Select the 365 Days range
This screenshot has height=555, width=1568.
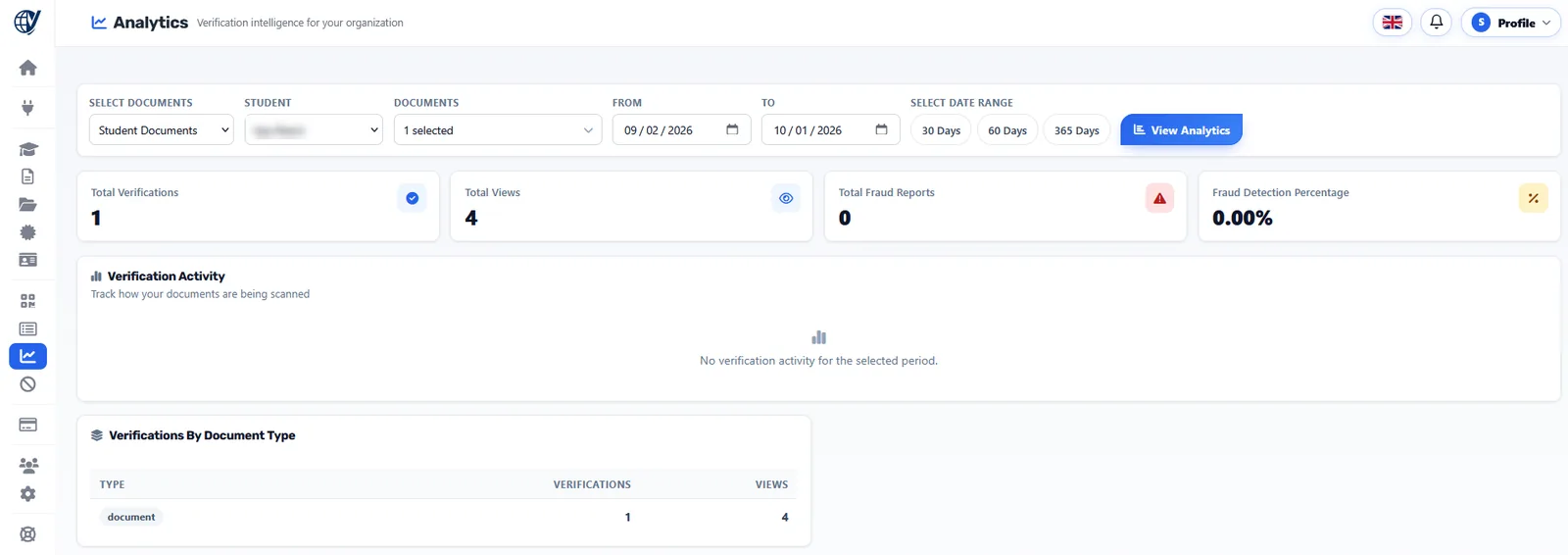(x=1076, y=130)
